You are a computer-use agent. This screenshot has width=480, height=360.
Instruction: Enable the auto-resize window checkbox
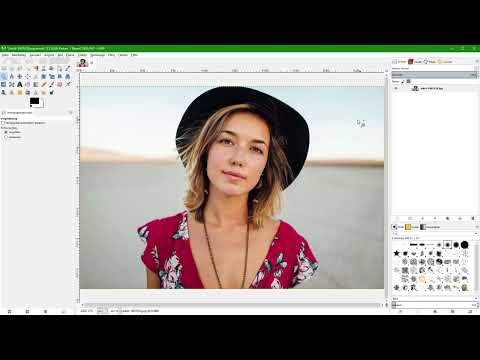(3, 123)
